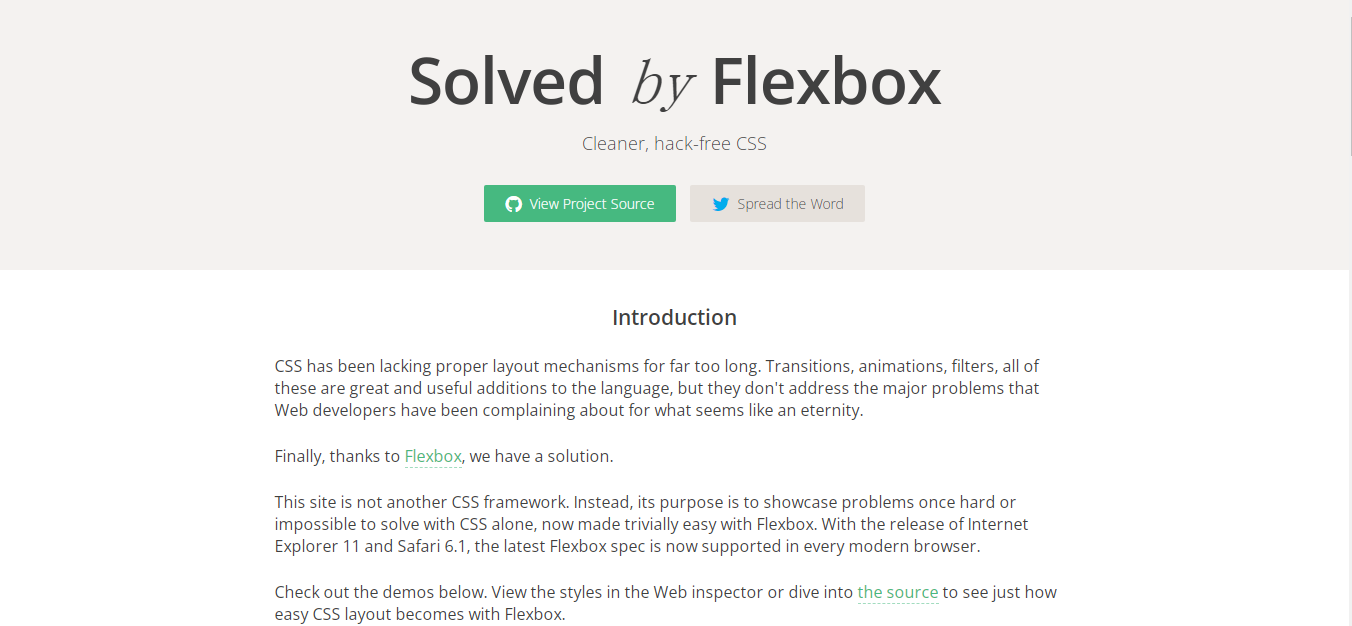Image resolution: width=1352 pixels, height=626 pixels.
Task: Click the paragraph starting "CSS has been lacking"
Action: pyautogui.click(x=658, y=388)
